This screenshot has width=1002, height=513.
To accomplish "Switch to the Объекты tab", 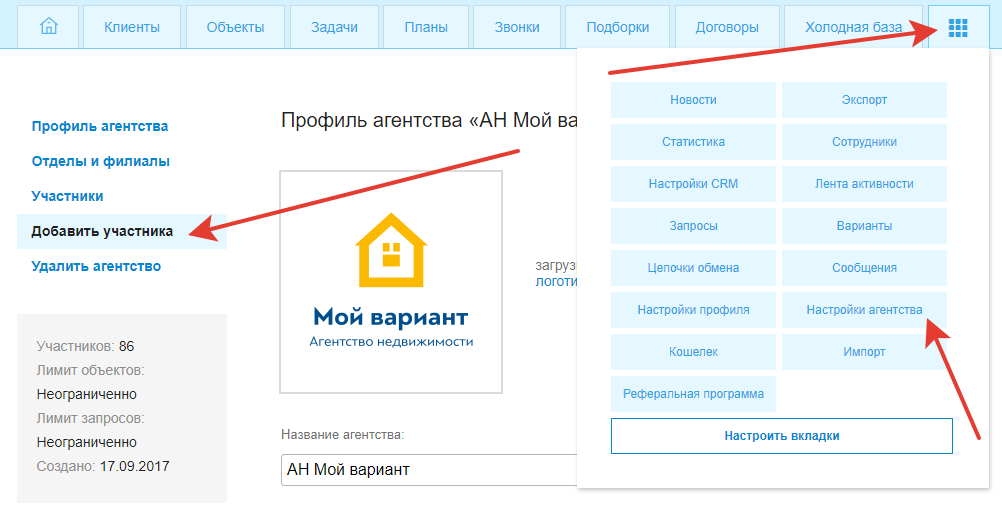I will (235, 27).
